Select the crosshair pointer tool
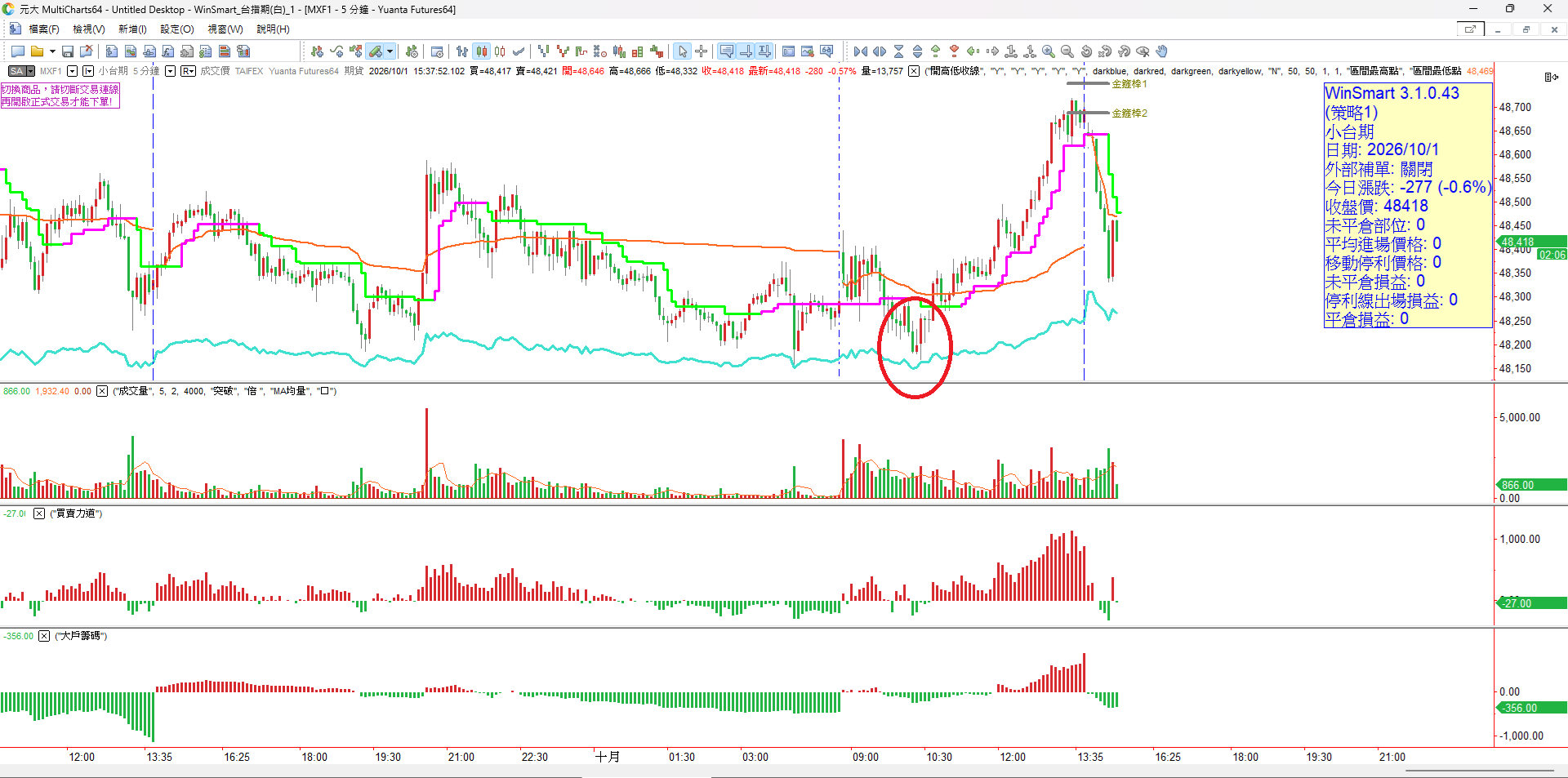 [702, 51]
